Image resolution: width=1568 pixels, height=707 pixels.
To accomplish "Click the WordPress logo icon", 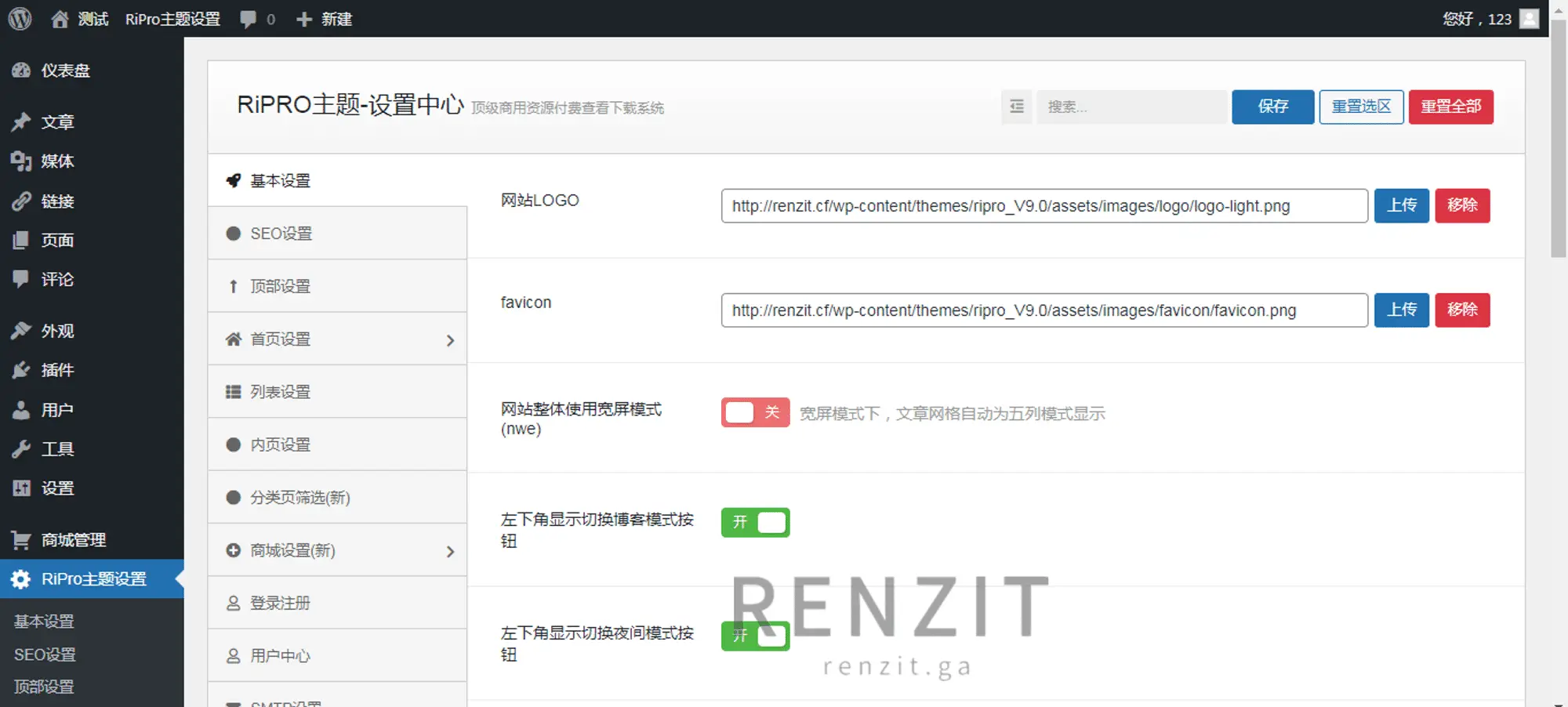I will pos(20,19).
